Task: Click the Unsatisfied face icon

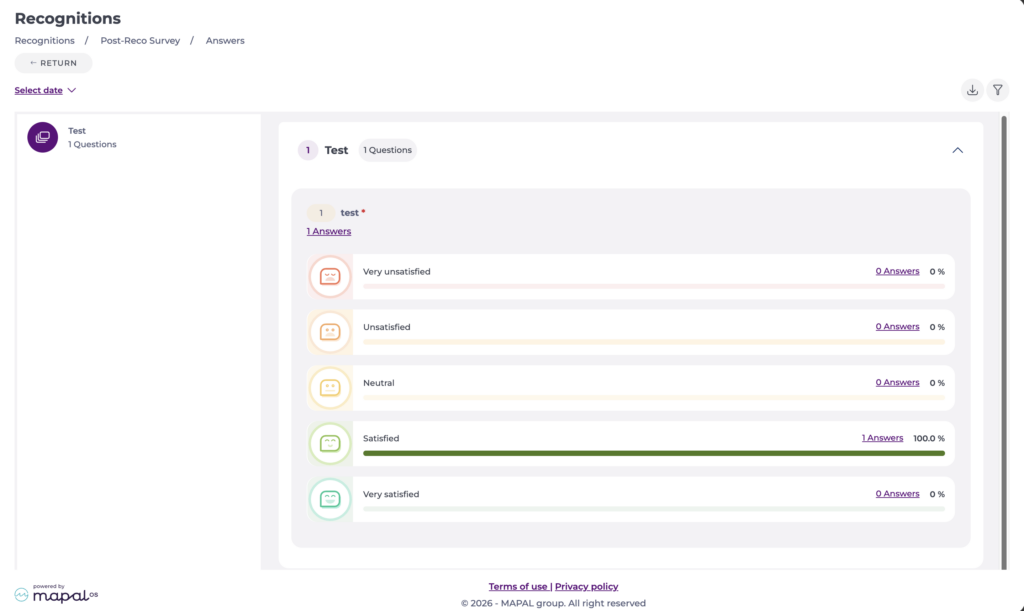Action: click(x=330, y=332)
